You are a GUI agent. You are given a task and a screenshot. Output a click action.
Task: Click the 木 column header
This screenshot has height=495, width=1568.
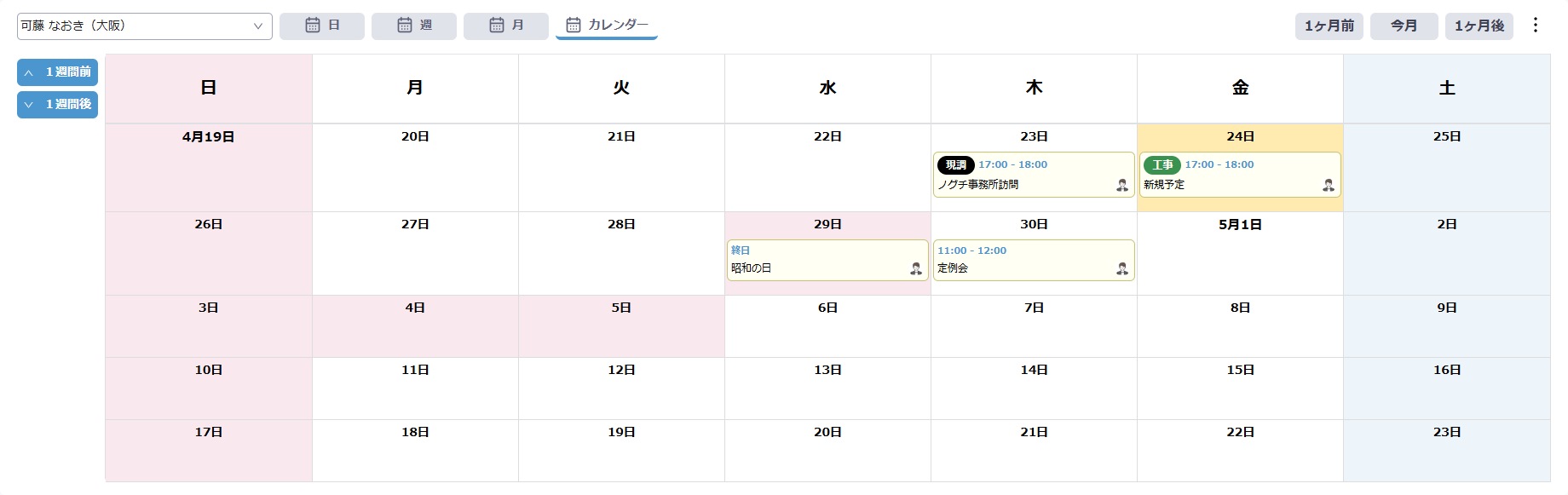pos(1034,89)
